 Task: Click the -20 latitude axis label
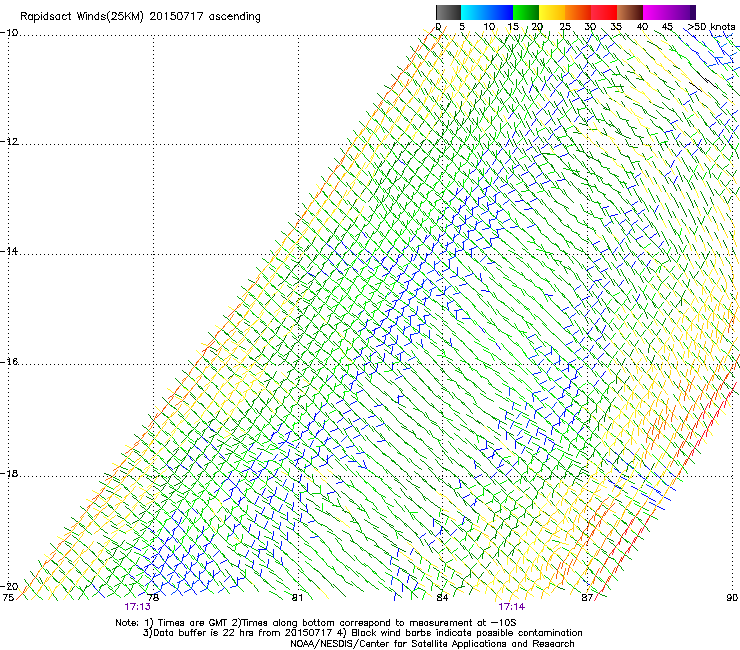pos(9,587)
